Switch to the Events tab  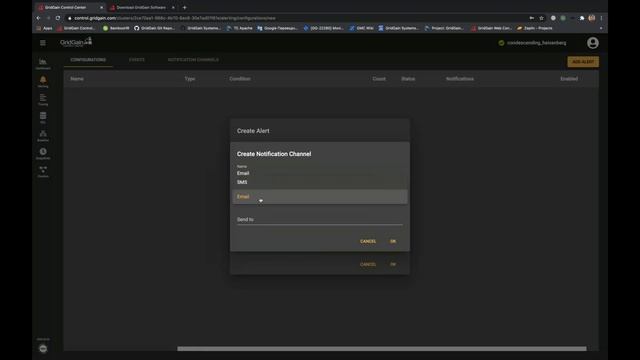[137, 60]
